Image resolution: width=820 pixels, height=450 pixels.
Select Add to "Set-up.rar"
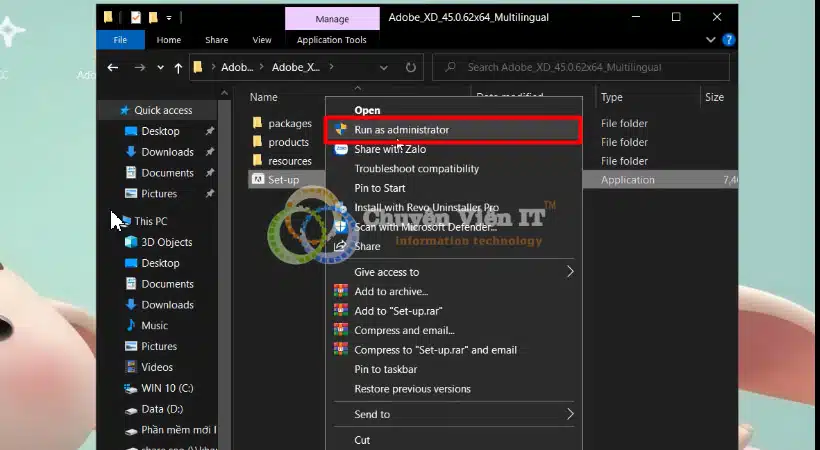pyautogui.click(x=454, y=311)
